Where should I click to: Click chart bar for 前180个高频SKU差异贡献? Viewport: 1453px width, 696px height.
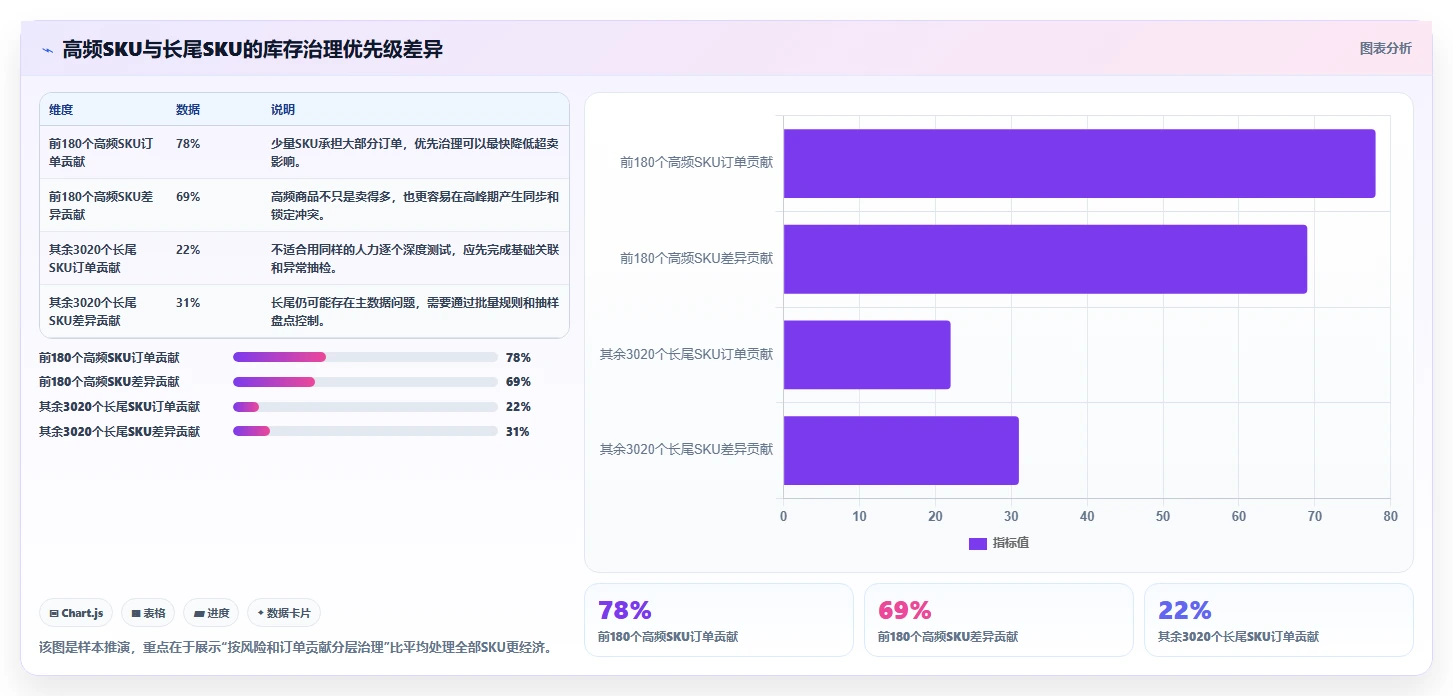pyautogui.click(x=1045, y=259)
